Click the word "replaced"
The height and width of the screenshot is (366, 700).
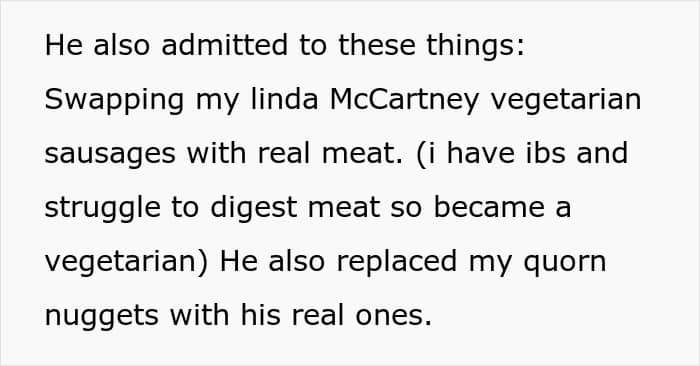click(396, 262)
